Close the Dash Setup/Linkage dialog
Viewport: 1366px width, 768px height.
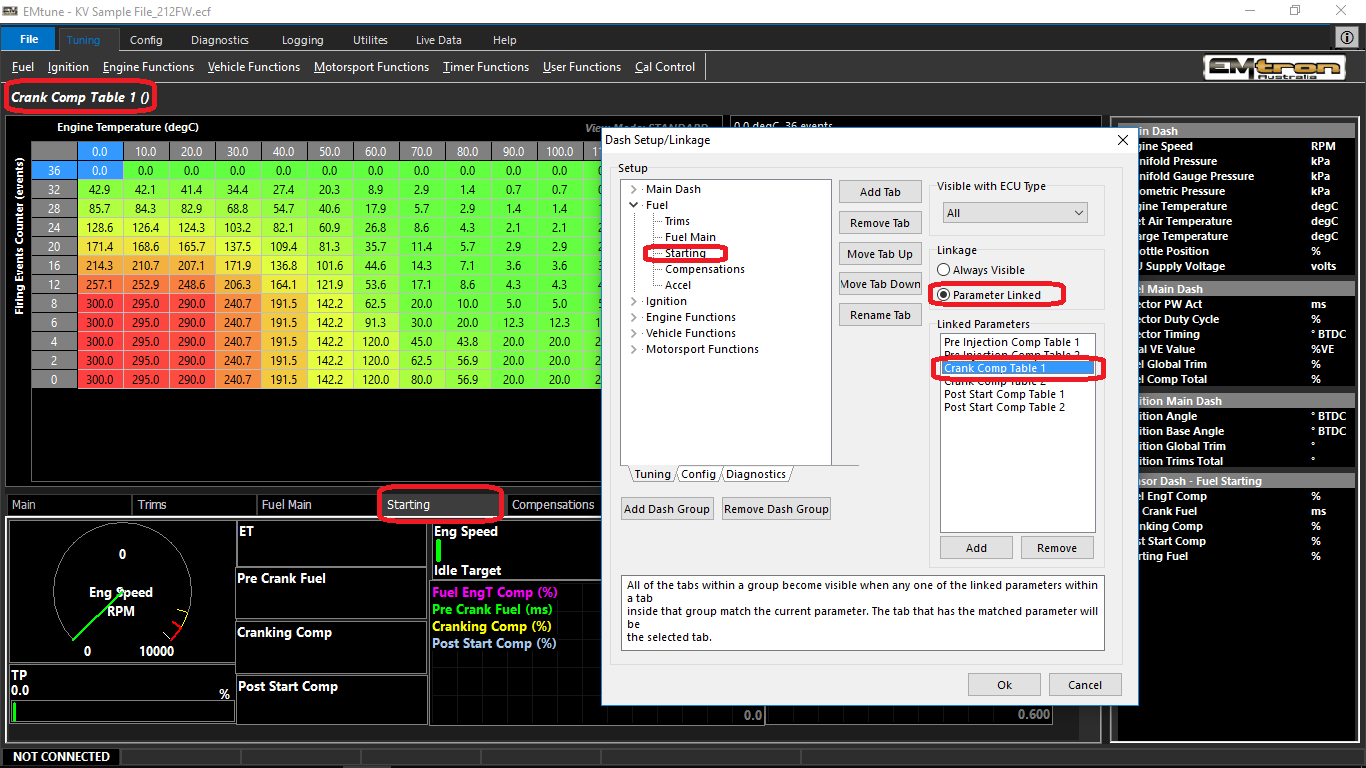point(1122,140)
